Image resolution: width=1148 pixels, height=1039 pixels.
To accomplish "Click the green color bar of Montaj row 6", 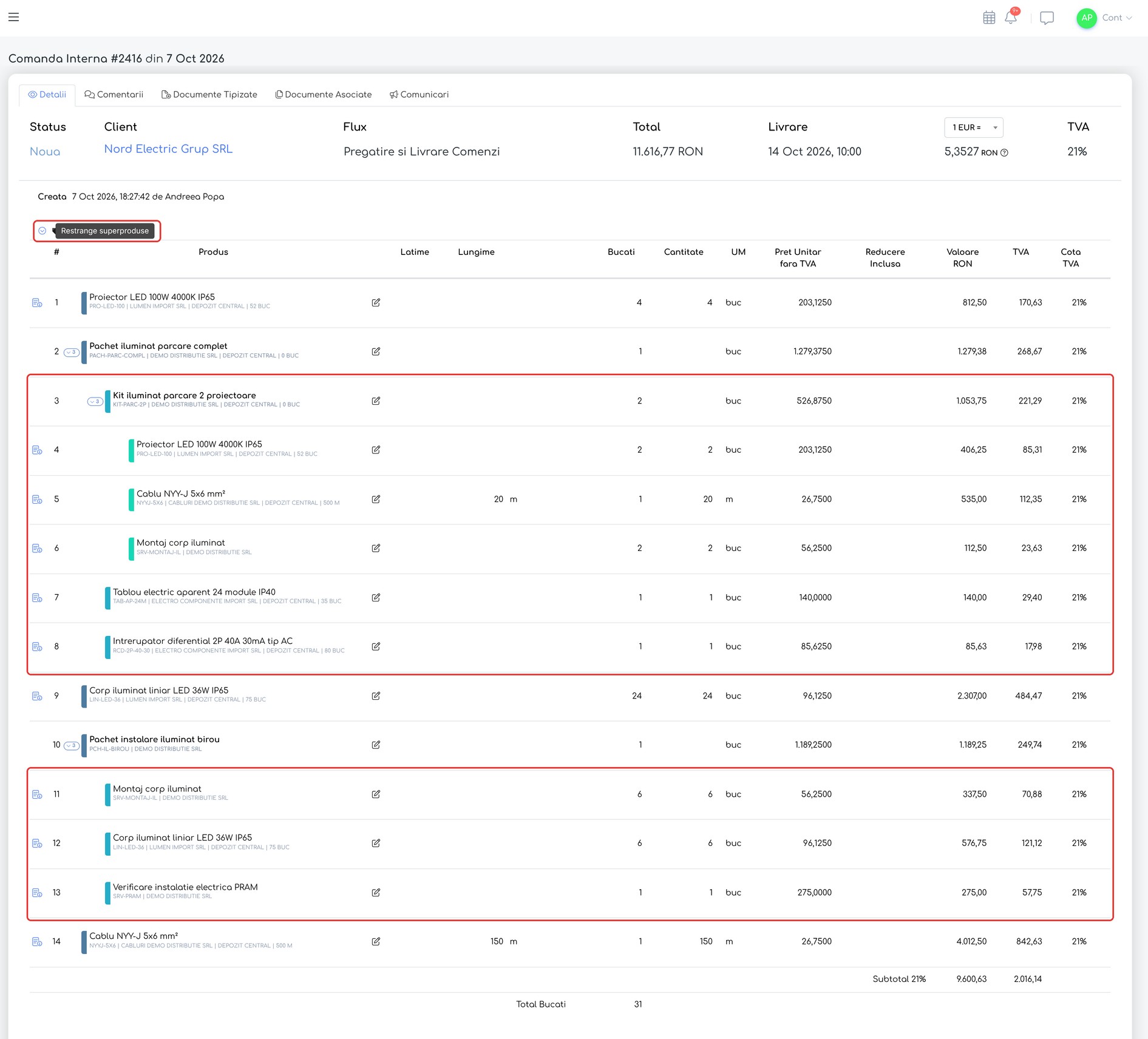I will click(131, 549).
